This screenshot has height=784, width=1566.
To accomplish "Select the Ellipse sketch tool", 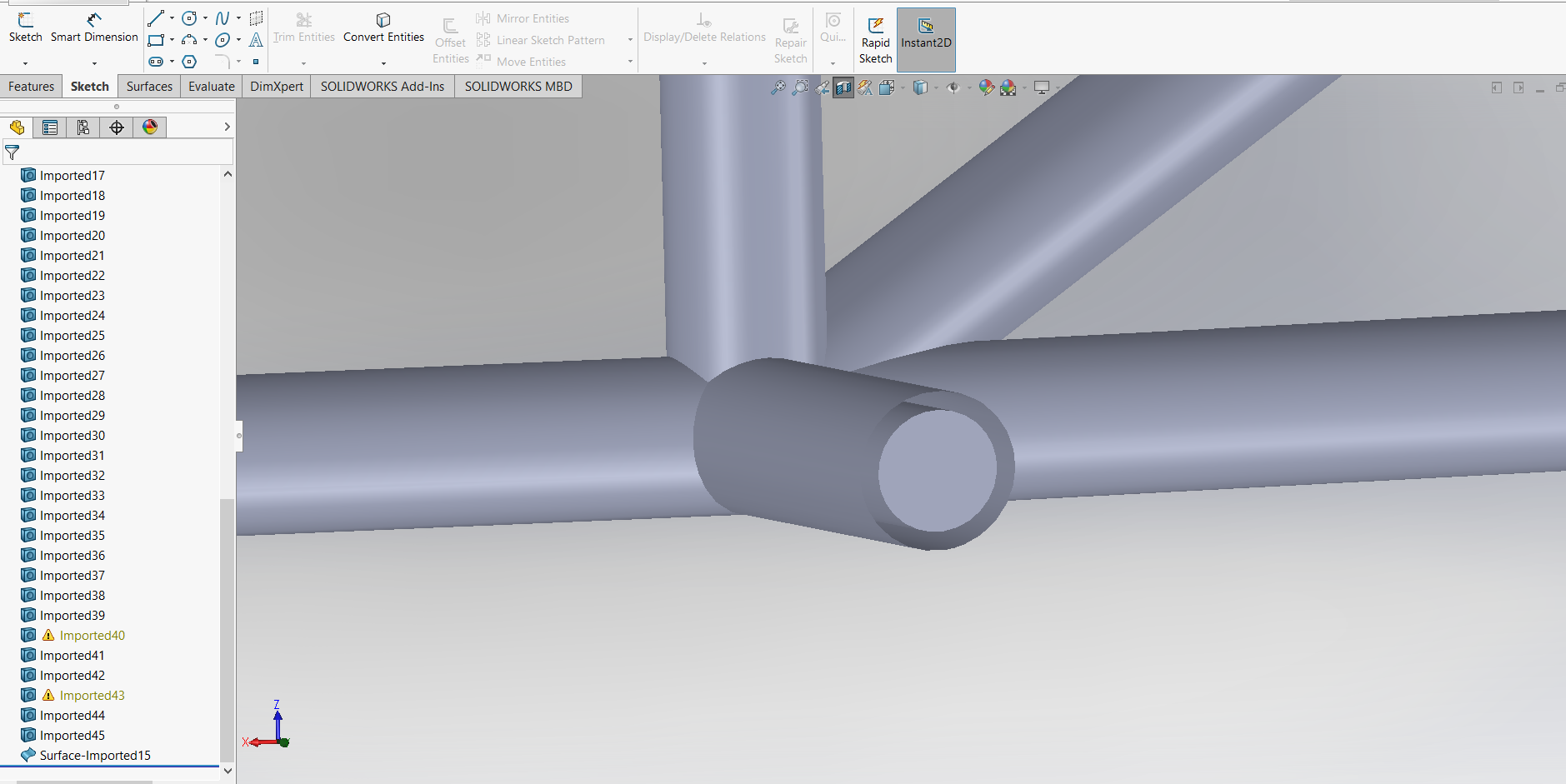I will click(x=223, y=39).
